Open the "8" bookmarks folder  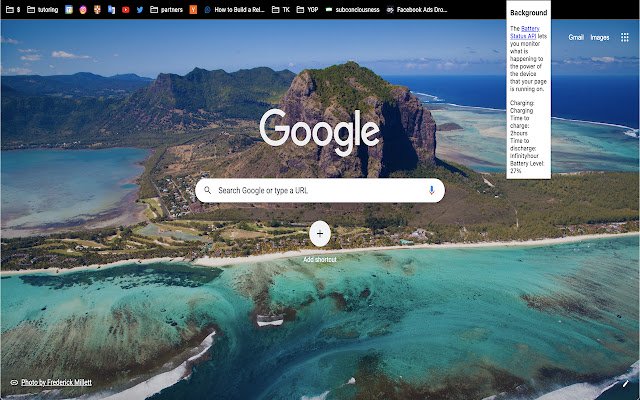click(x=13, y=10)
